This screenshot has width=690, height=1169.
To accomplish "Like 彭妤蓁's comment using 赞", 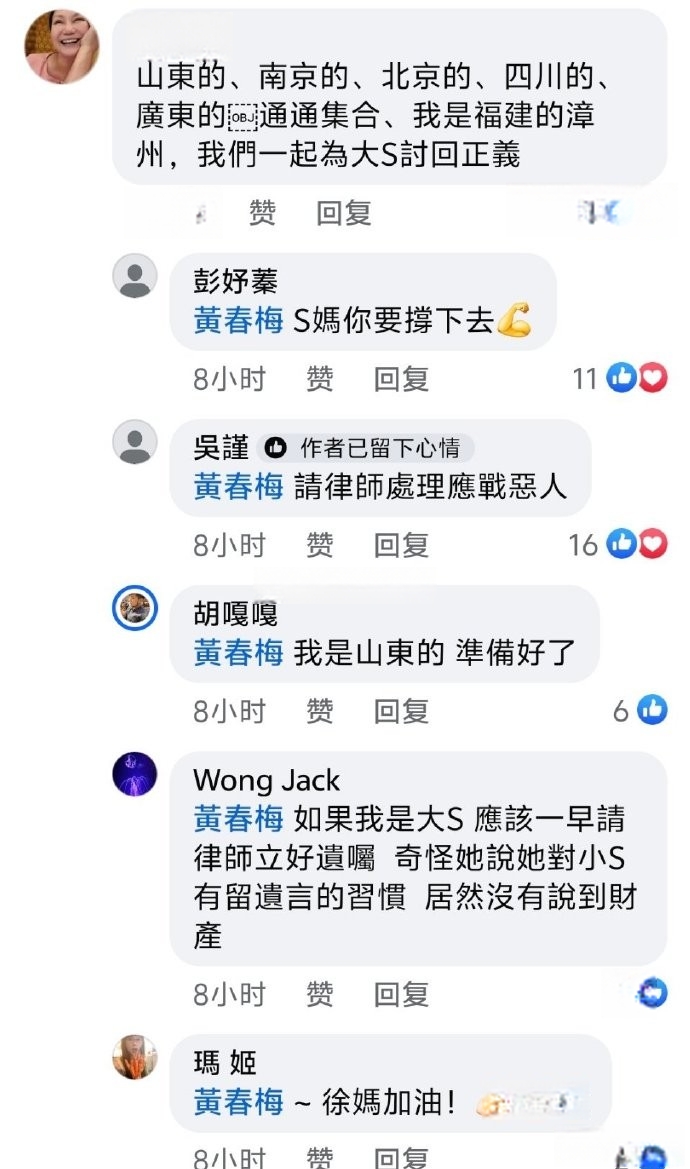I will tap(320, 379).
